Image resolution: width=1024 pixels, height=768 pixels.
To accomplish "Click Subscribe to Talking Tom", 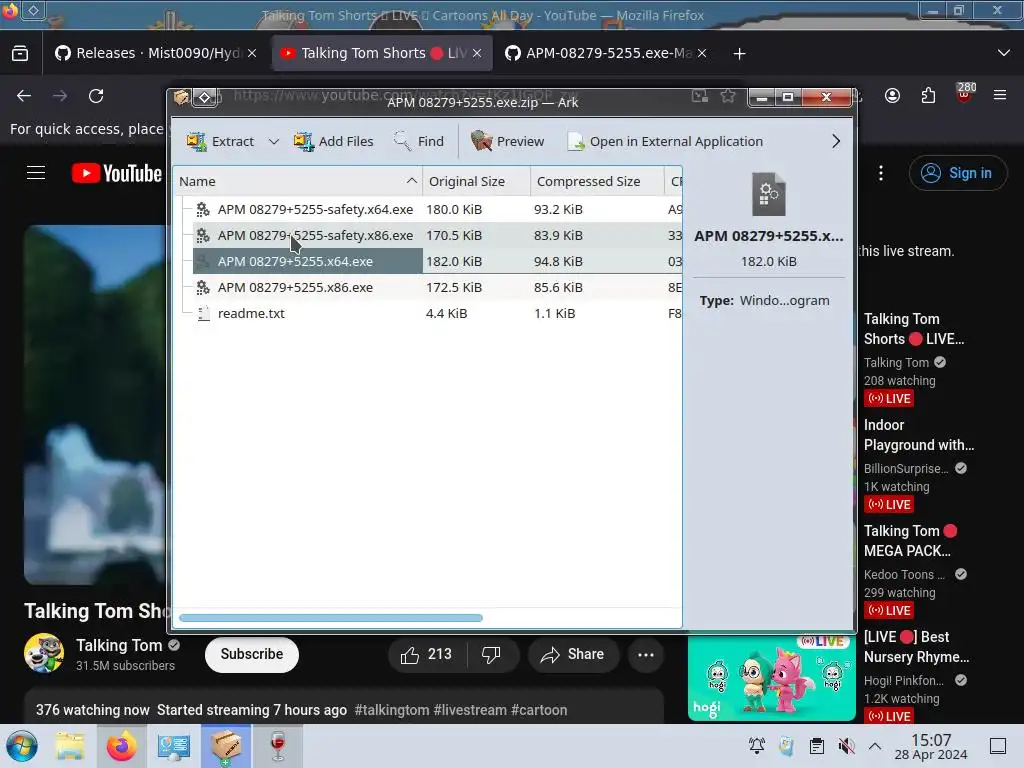I will pos(252,654).
